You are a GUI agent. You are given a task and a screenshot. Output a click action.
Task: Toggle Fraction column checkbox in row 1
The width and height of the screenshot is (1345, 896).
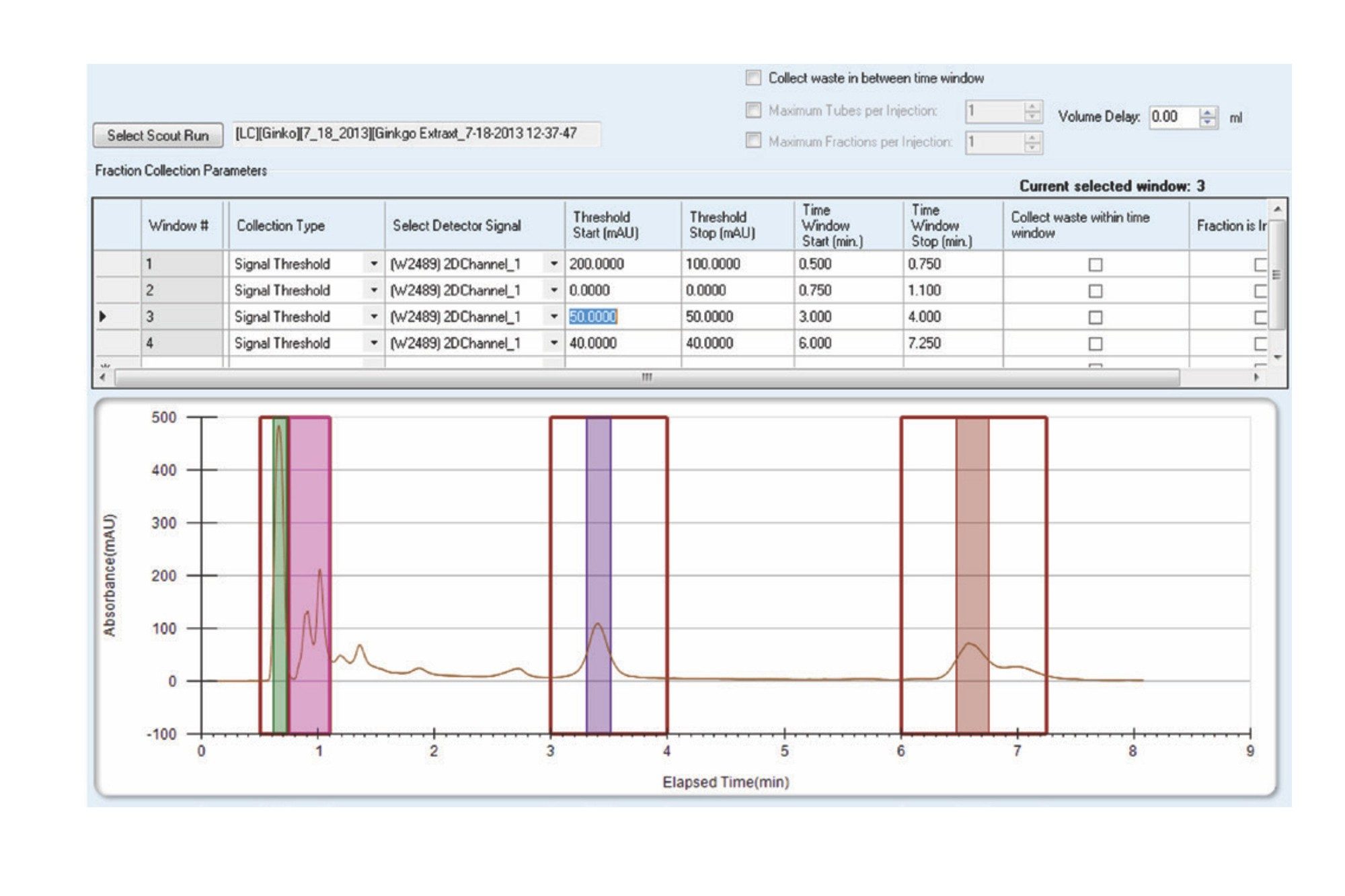(1260, 265)
